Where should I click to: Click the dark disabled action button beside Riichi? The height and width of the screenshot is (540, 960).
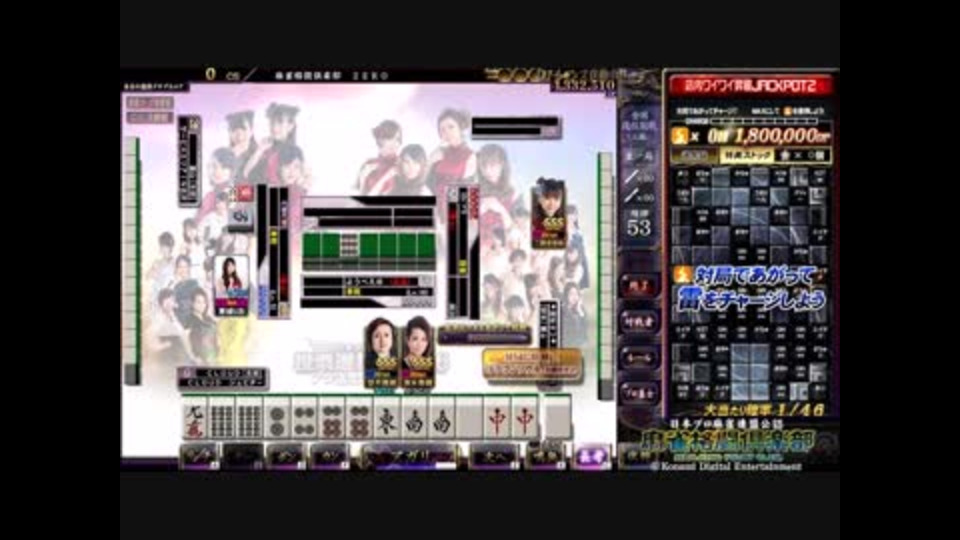click(x=243, y=457)
